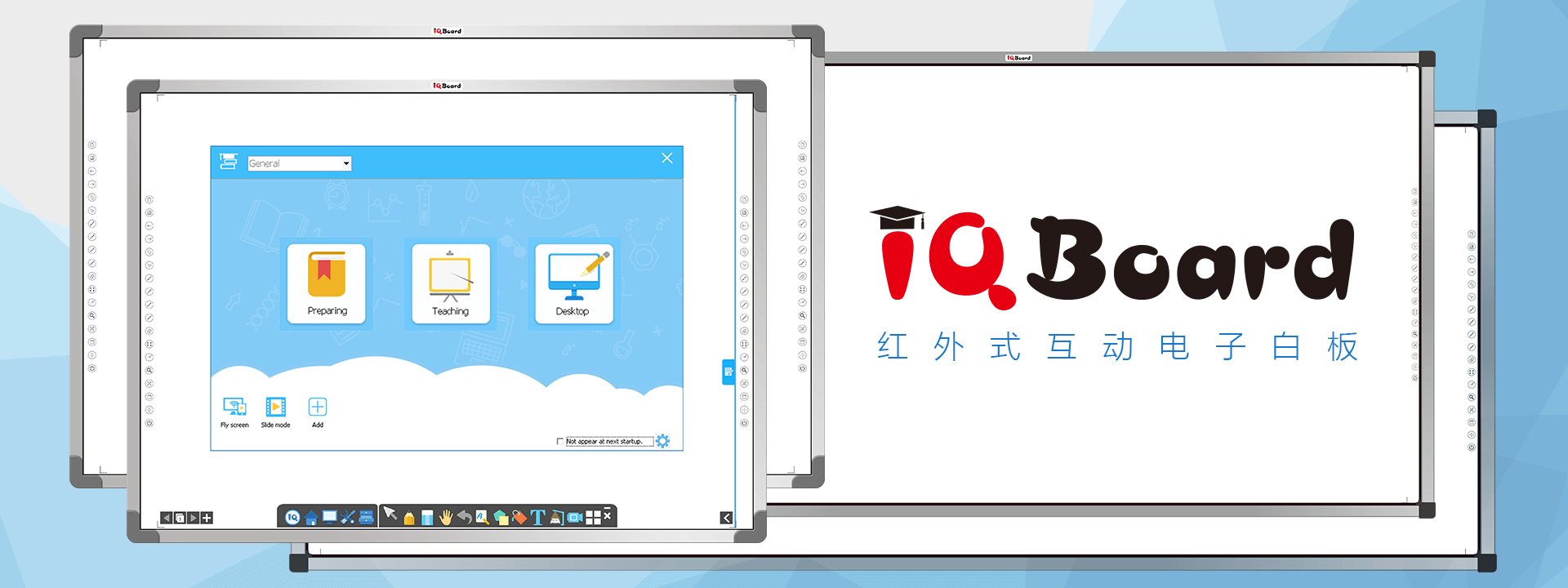Open the spotlight reading lamp tool
Viewport: 1568px width, 588px height.
point(556,517)
